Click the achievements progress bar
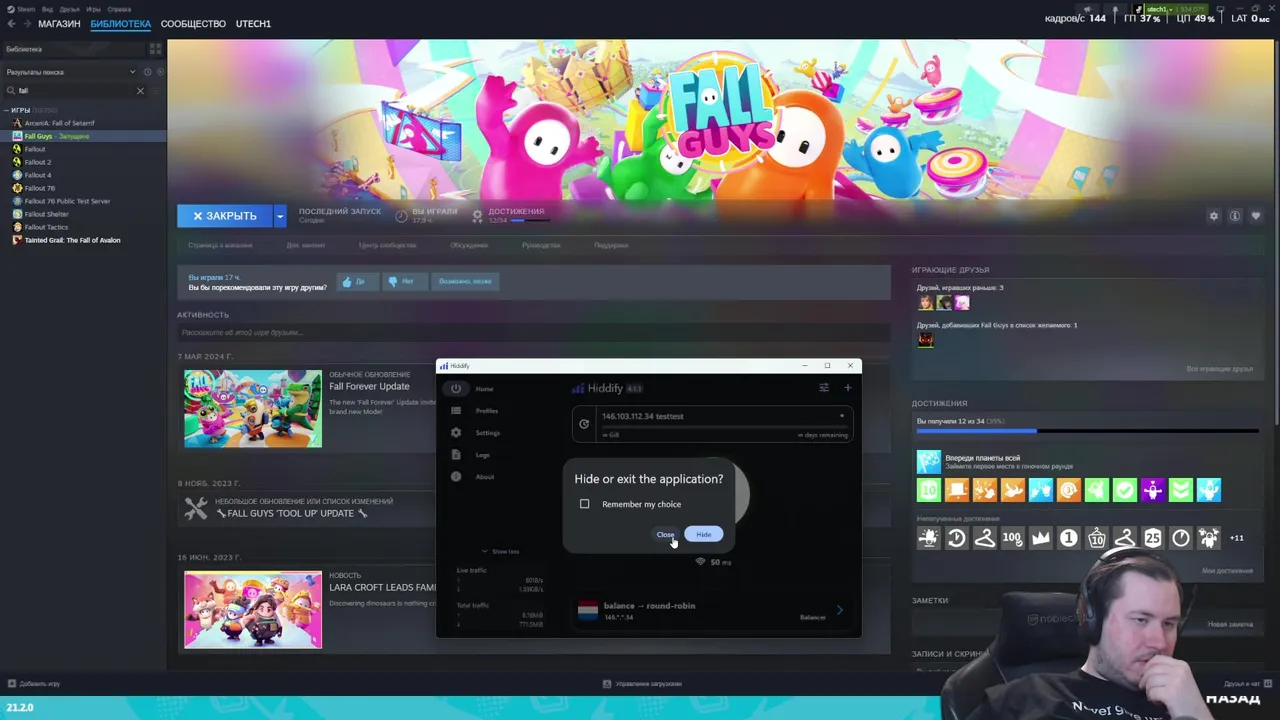The image size is (1280, 720). 1087,432
